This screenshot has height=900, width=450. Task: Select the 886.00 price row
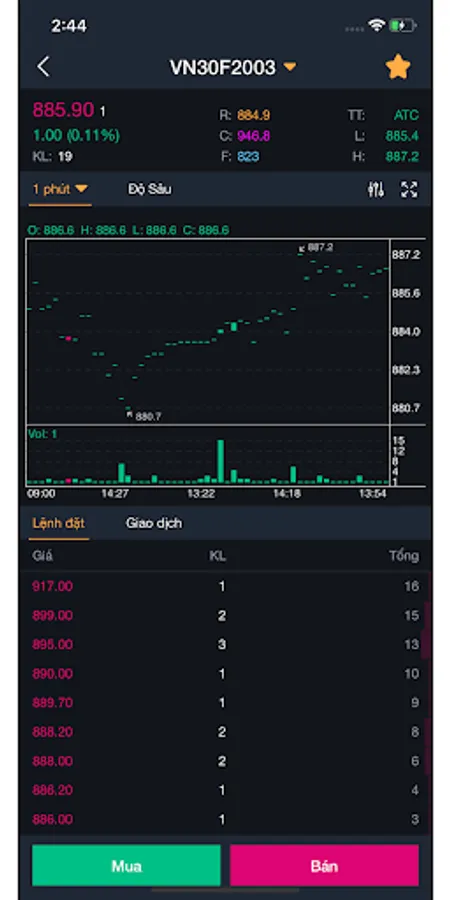[x=225, y=819]
